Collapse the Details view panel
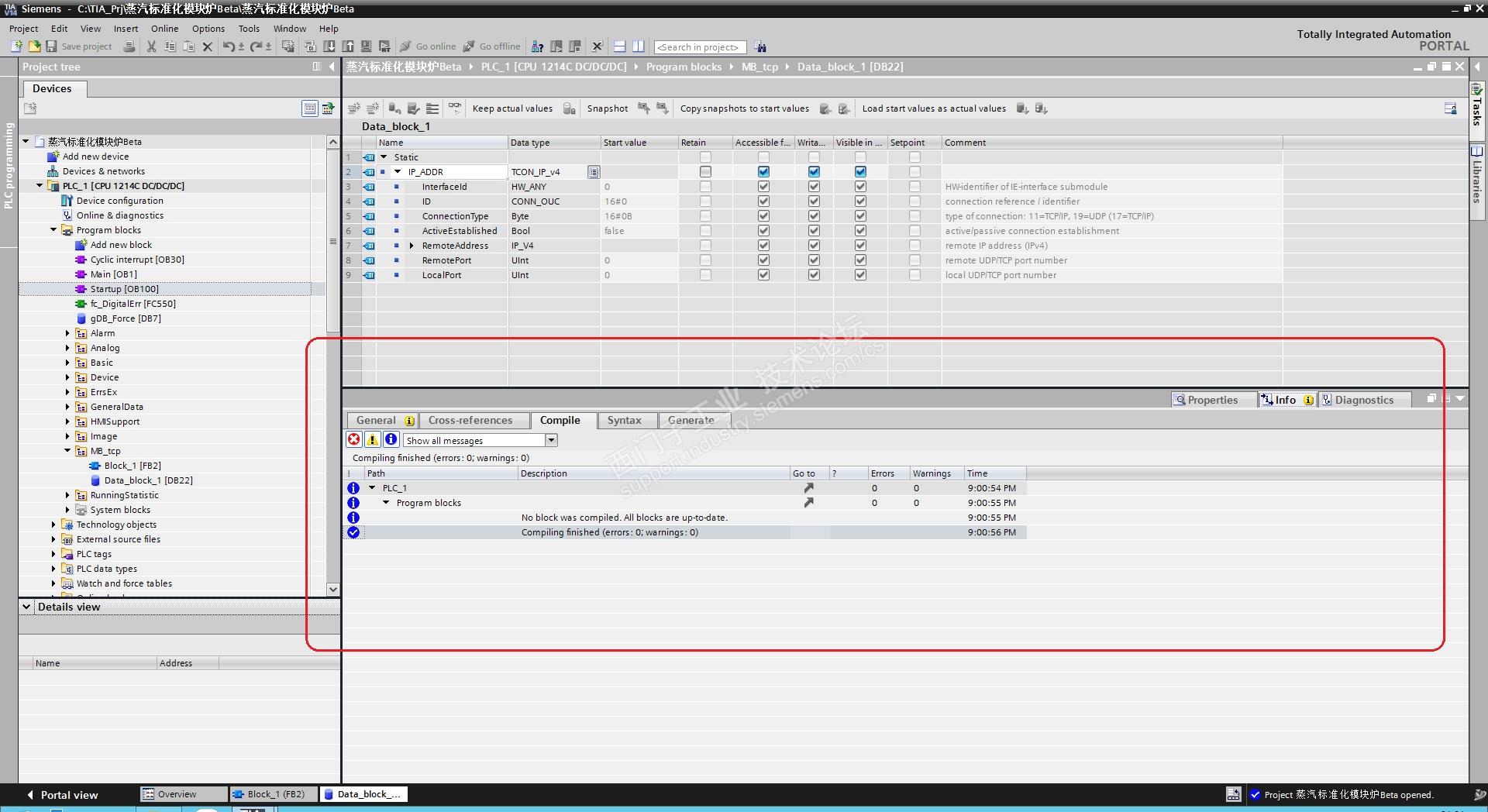The height and width of the screenshot is (812, 1488). [27, 607]
